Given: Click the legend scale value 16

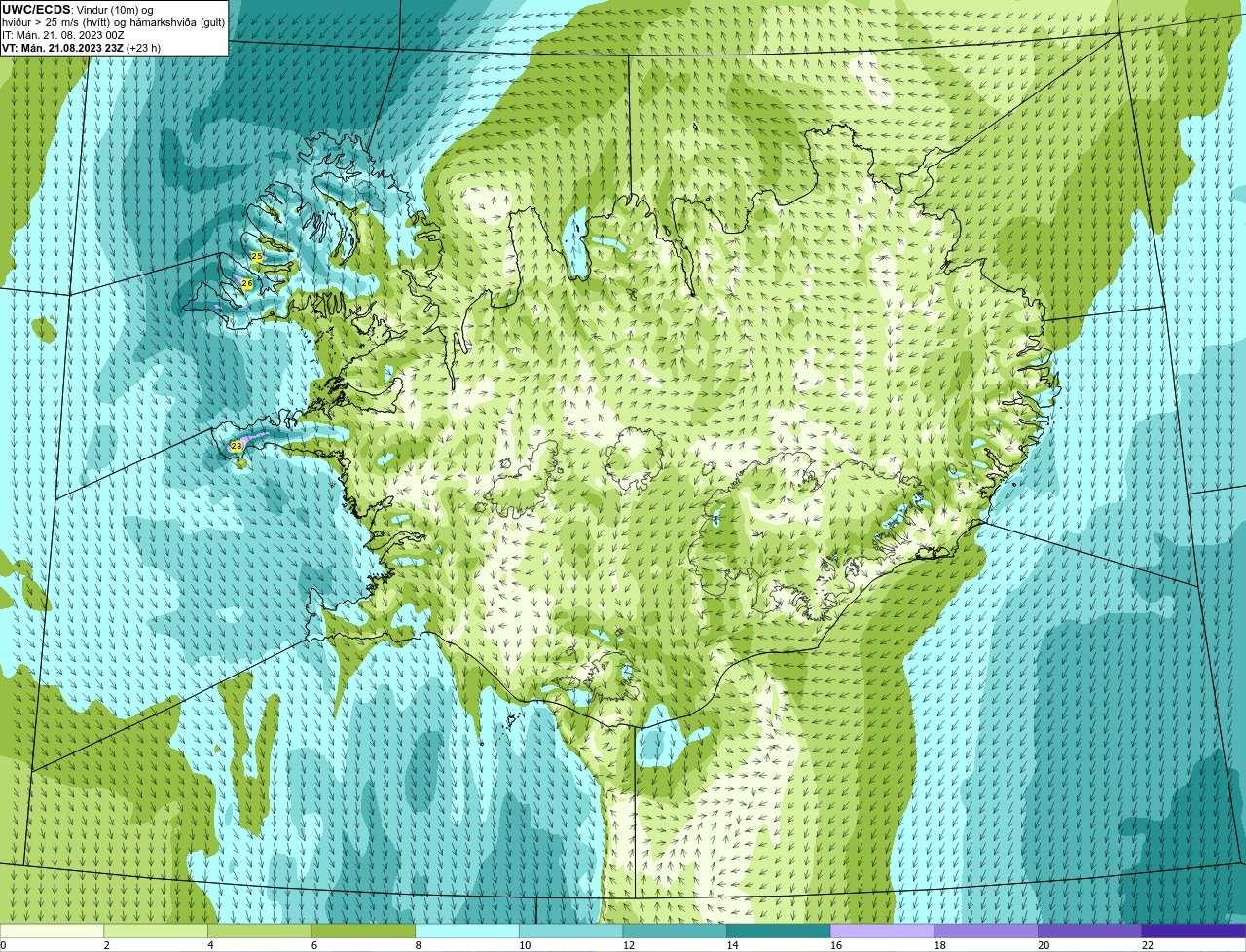Looking at the screenshot, I should (836, 945).
